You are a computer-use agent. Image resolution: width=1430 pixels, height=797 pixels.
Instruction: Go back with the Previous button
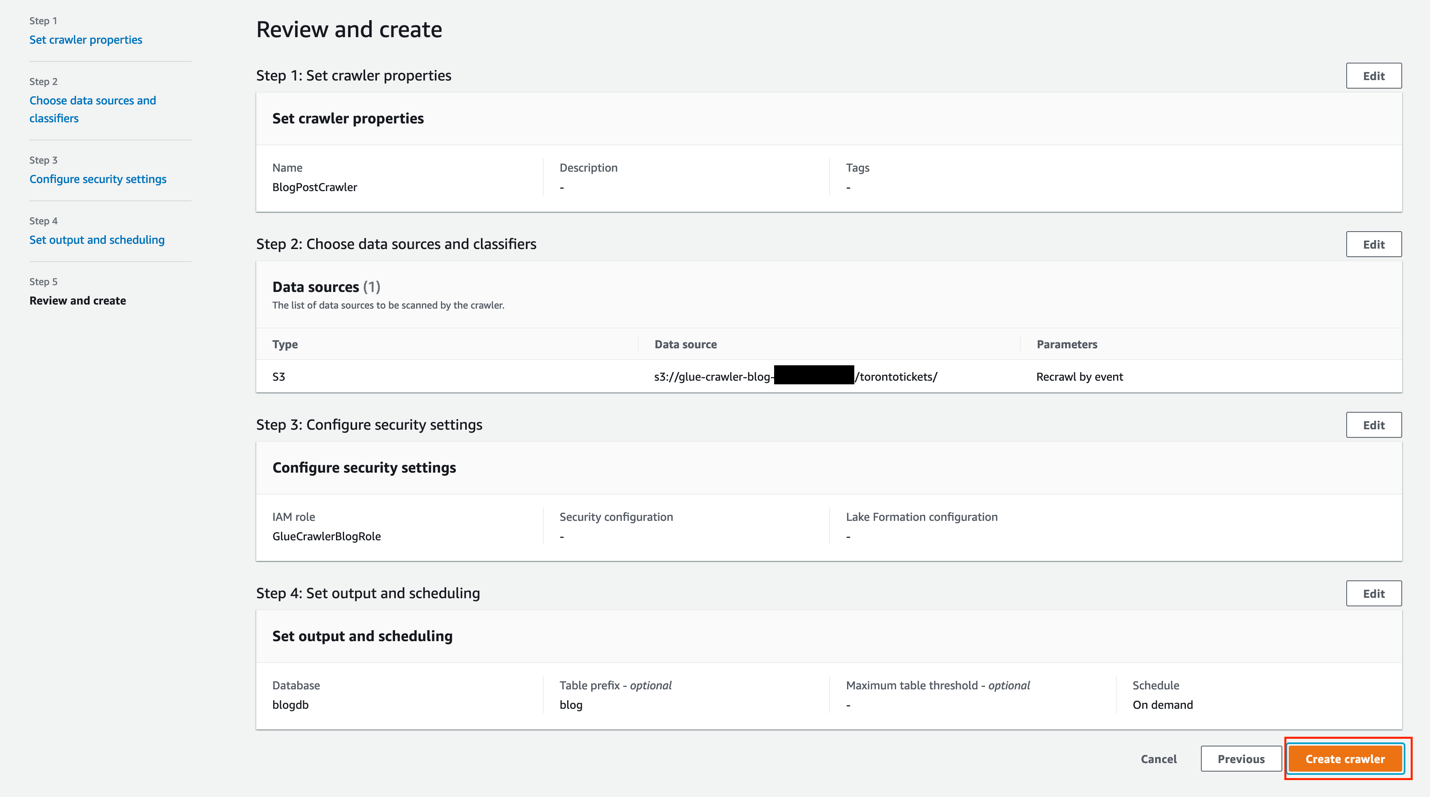point(1240,759)
